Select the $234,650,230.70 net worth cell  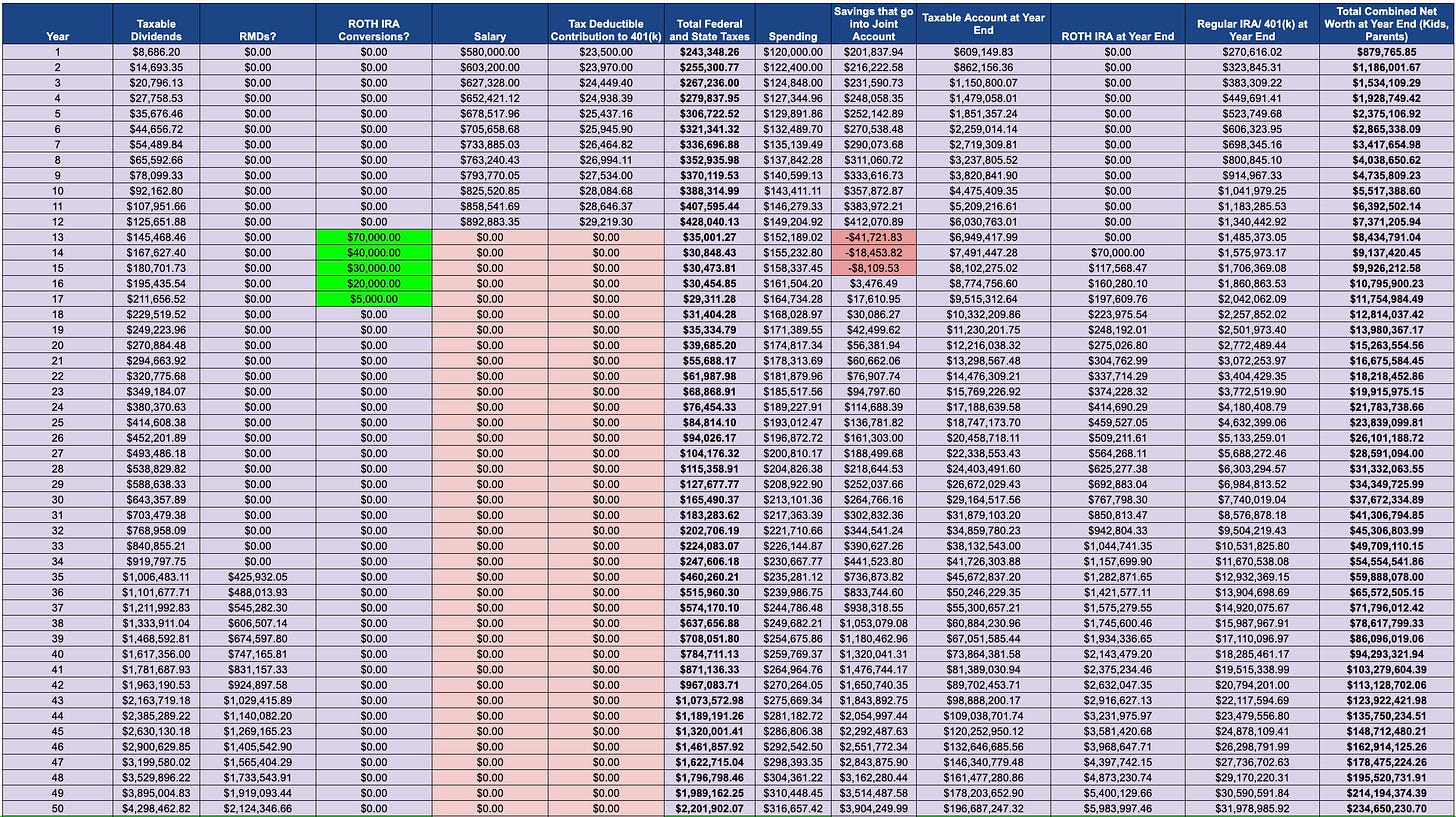point(1387,808)
